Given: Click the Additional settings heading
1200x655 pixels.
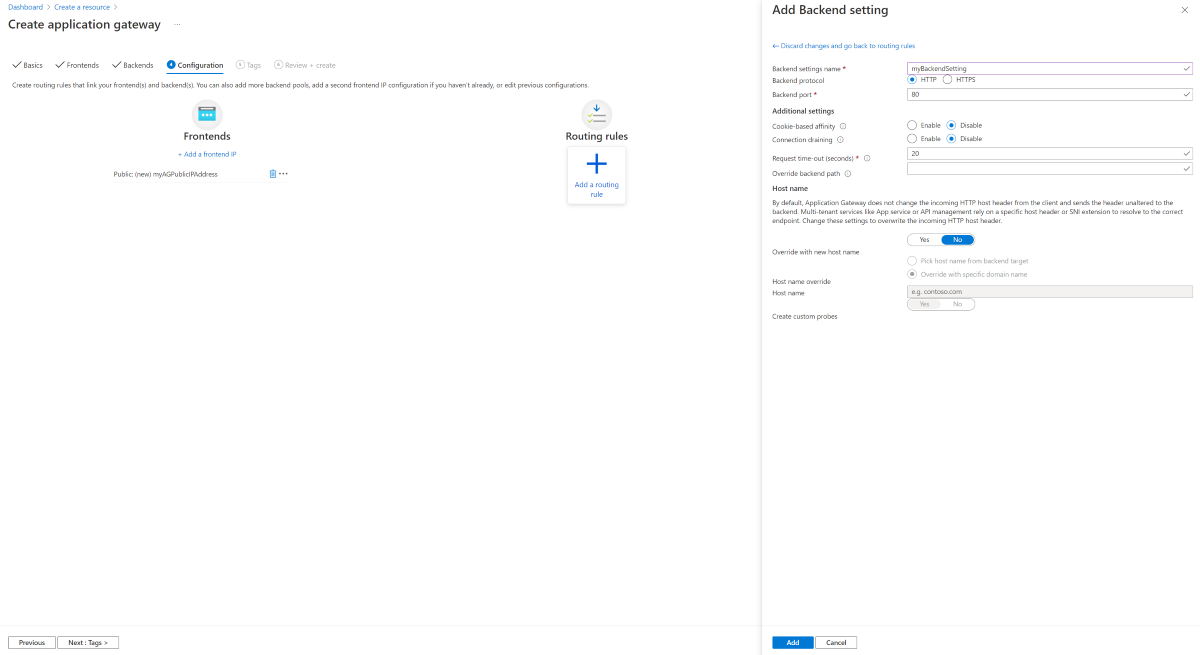Looking at the screenshot, I should pos(803,111).
